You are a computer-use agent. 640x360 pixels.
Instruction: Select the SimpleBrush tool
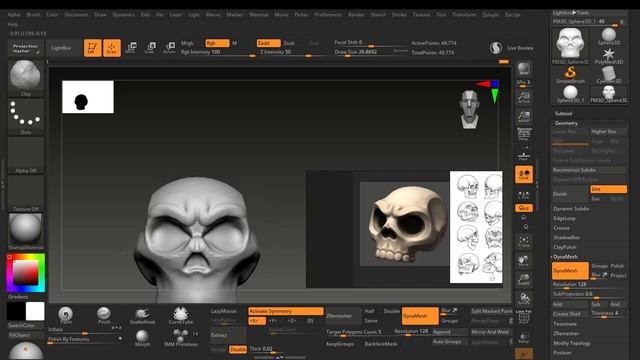[x=570, y=75]
